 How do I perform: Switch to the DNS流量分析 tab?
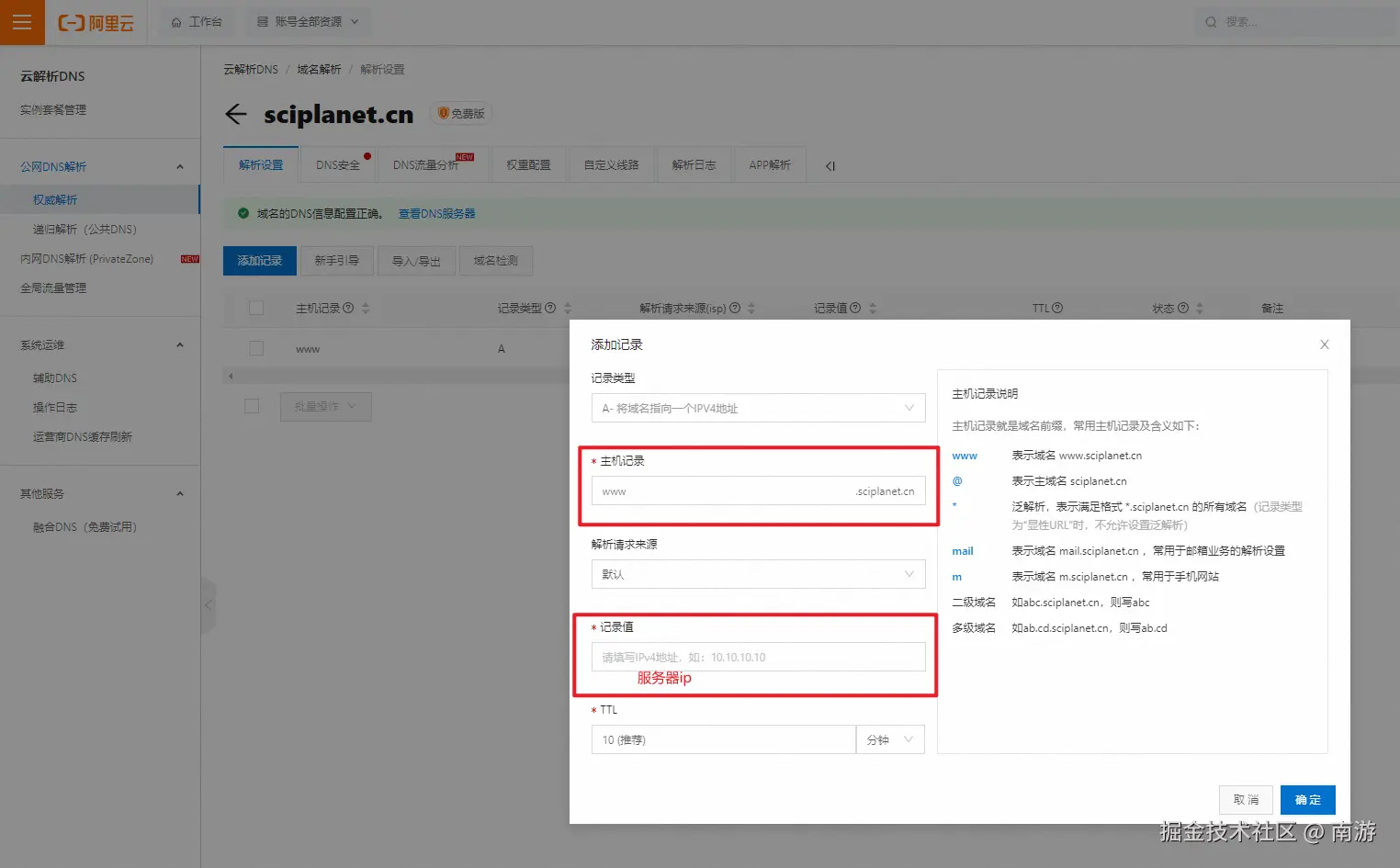pos(432,164)
